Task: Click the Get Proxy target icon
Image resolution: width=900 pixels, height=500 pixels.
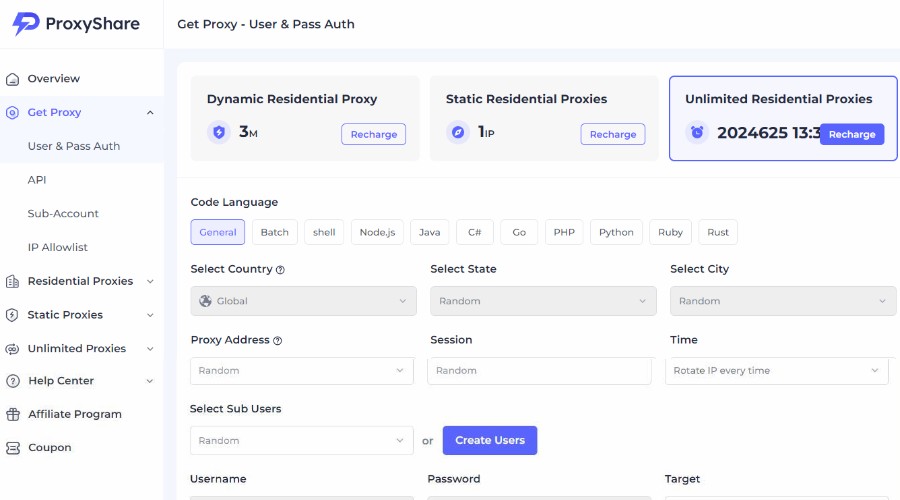Action: [x=12, y=113]
